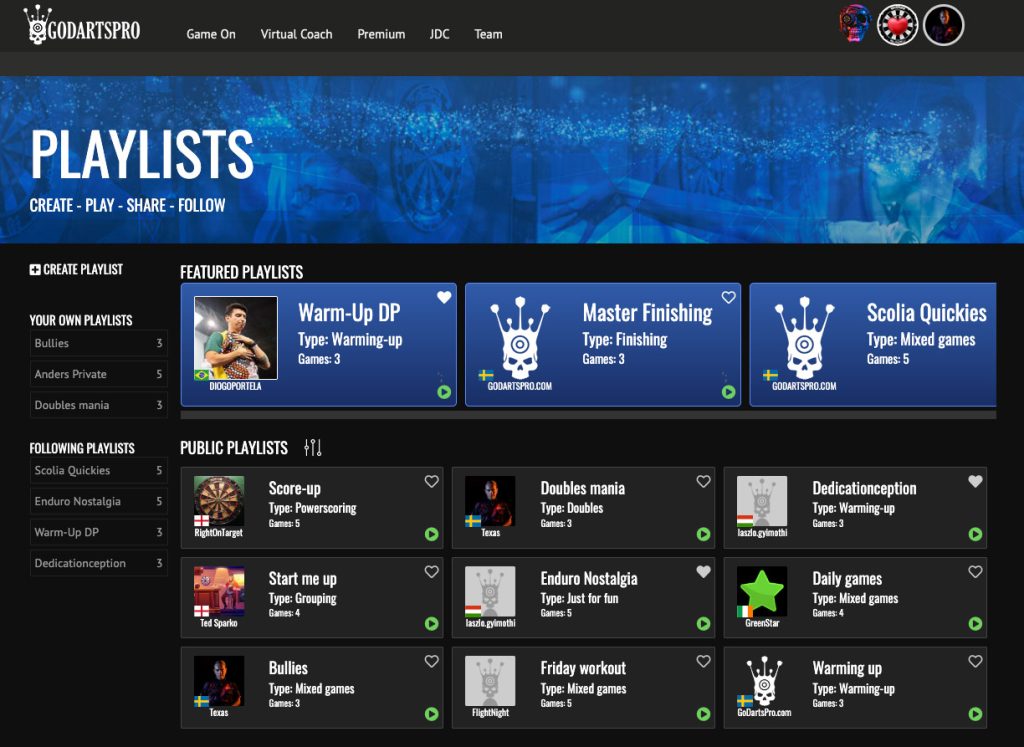Image resolution: width=1024 pixels, height=747 pixels.
Task: Click the Friday workout title
Action: click(x=583, y=668)
